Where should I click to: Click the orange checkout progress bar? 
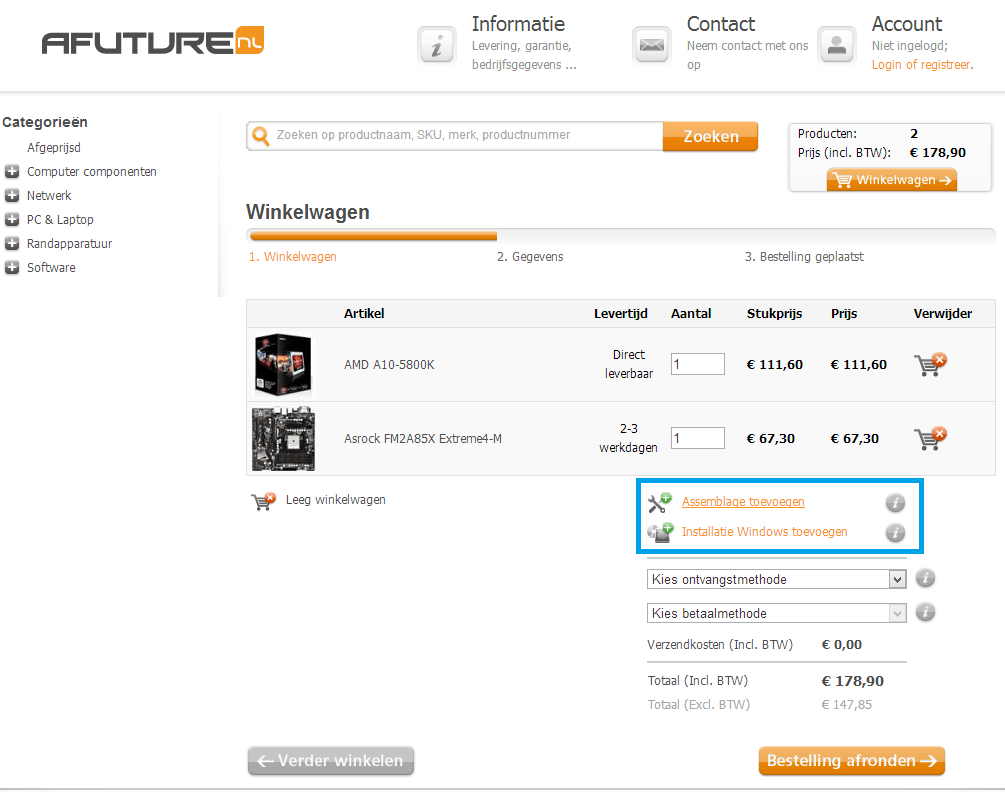tap(373, 236)
